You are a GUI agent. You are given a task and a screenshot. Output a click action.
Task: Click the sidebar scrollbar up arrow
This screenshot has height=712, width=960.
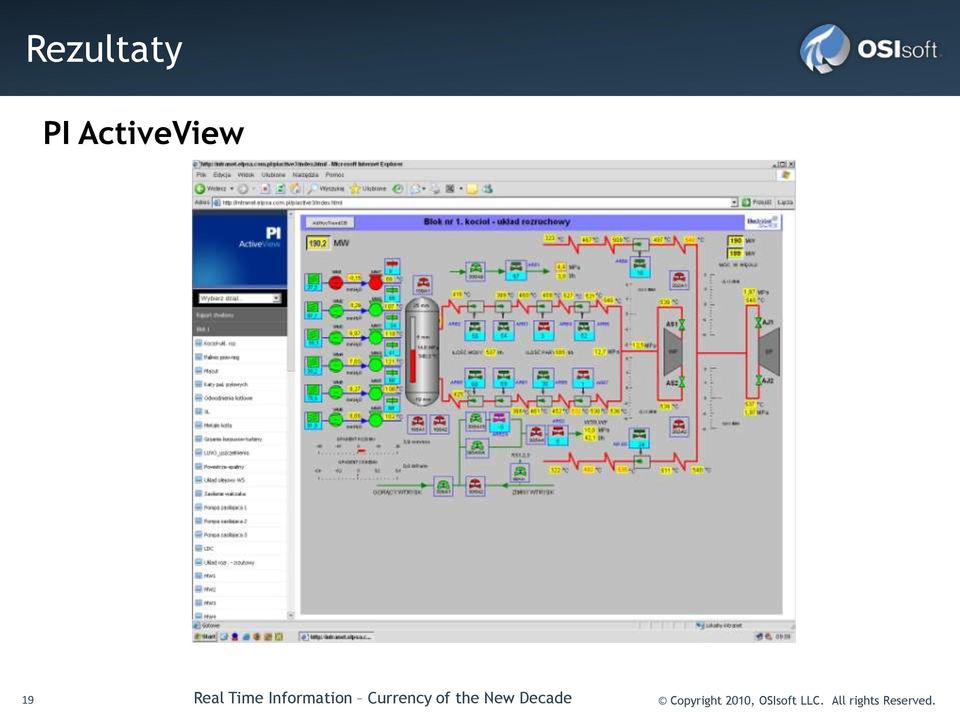point(291,215)
